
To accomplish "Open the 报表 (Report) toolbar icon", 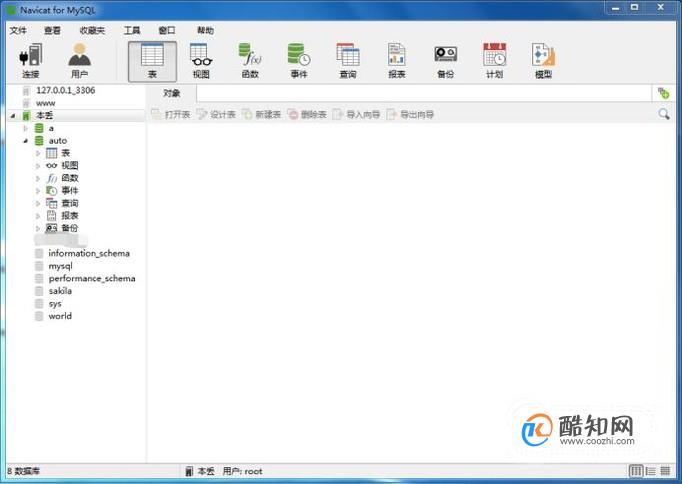I will (x=397, y=60).
